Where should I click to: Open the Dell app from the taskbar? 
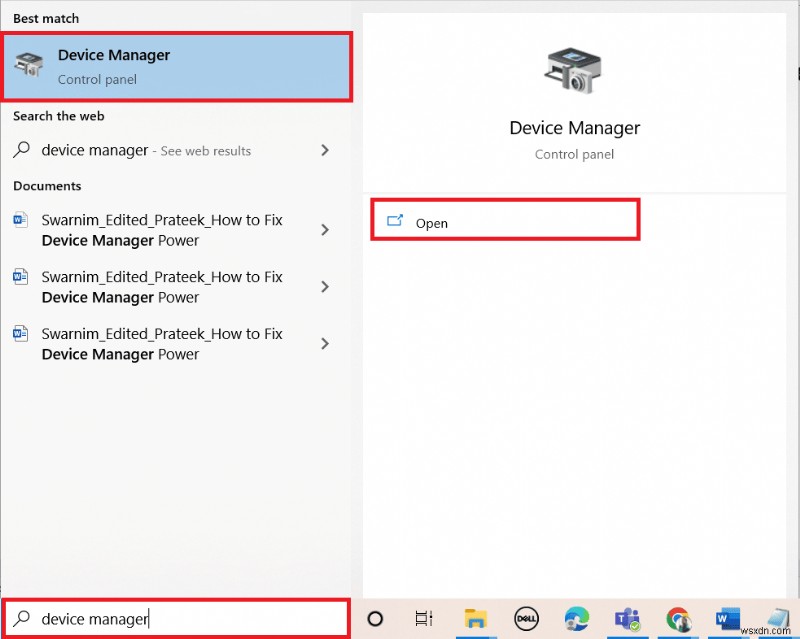pyautogui.click(x=525, y=619)
